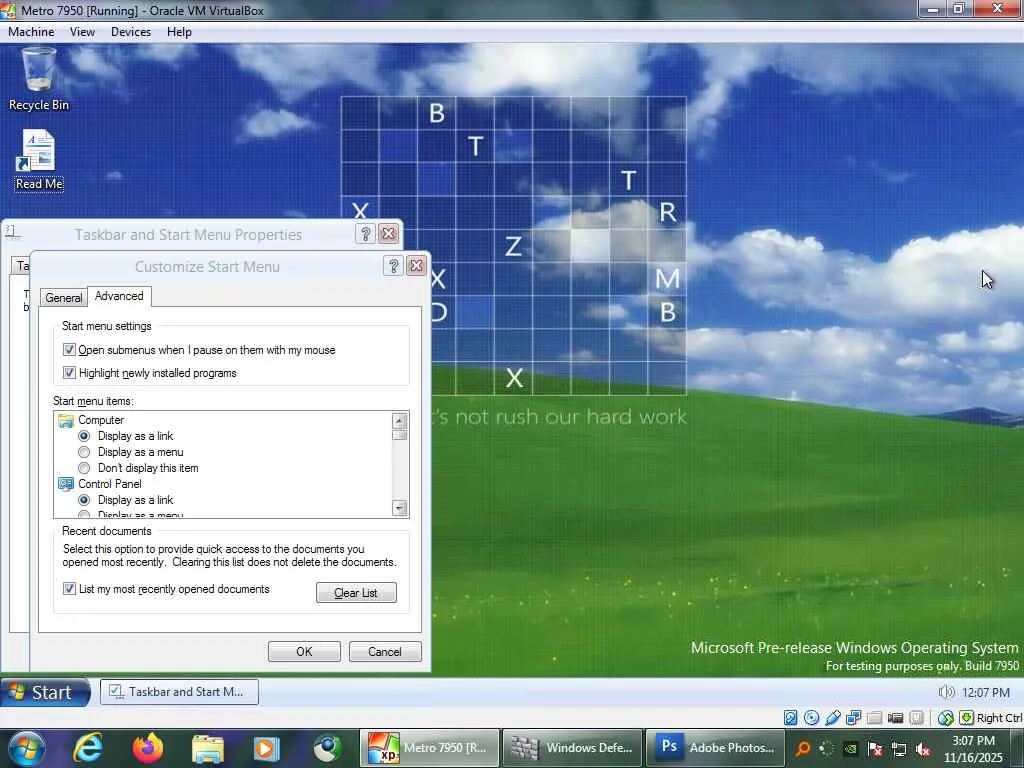This screenshot has height=768, width=1024.
Task: Click the list scroll up arrow
Action: (x=400, y=421)
